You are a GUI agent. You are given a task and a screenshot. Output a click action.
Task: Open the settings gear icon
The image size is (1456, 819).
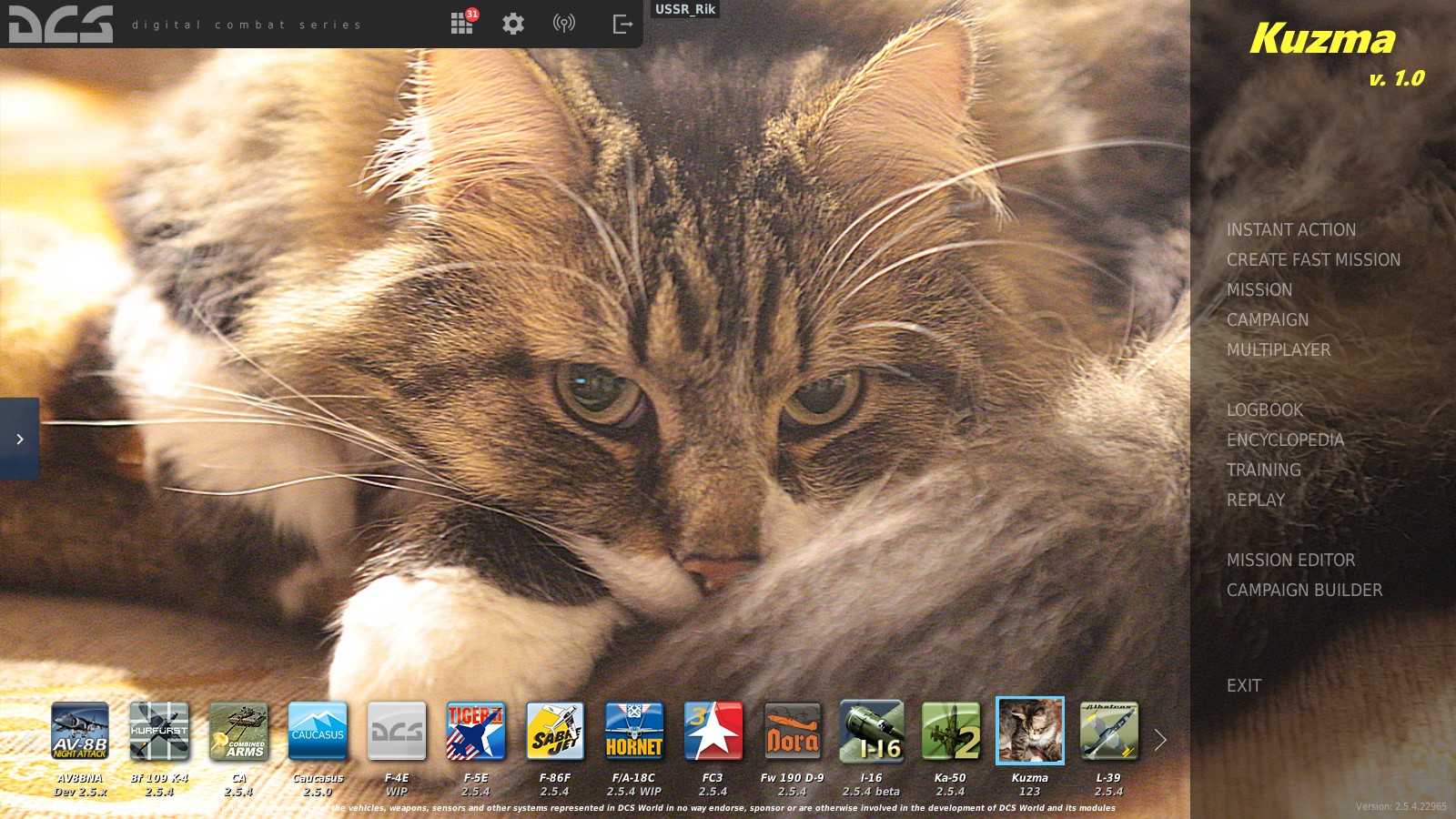513,24
